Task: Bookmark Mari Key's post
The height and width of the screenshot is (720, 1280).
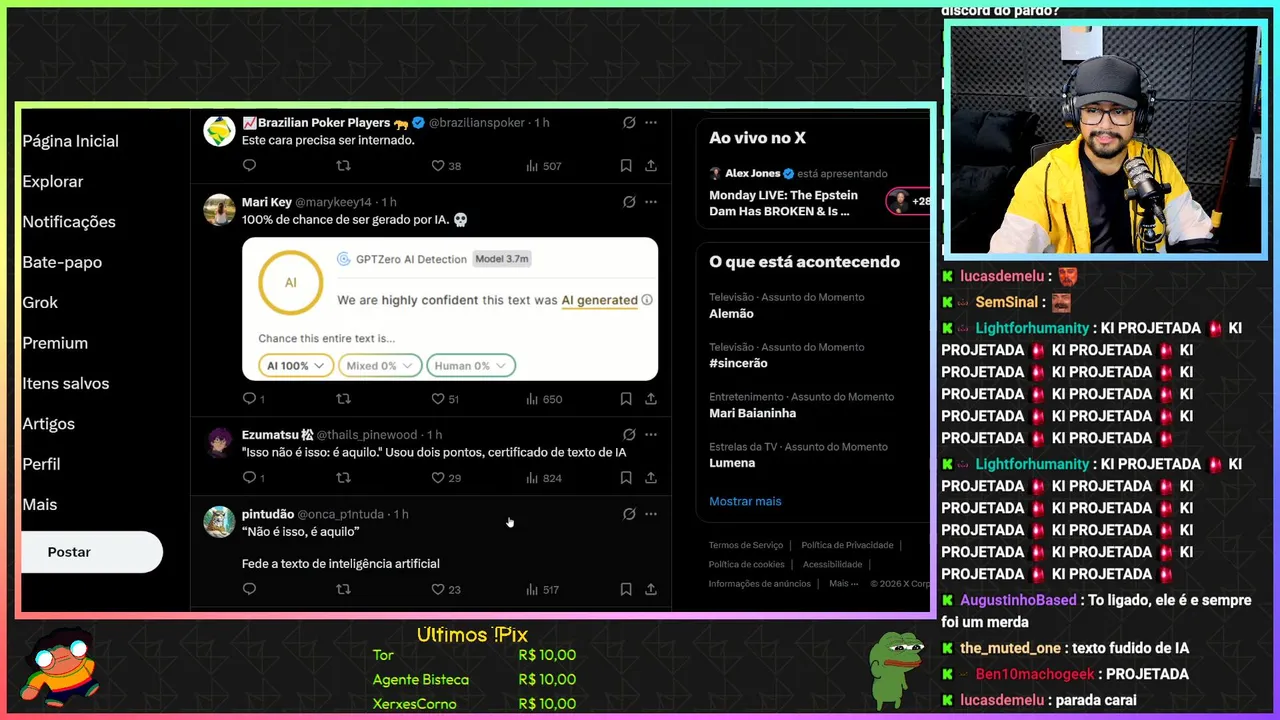Action: pos(626,399)
